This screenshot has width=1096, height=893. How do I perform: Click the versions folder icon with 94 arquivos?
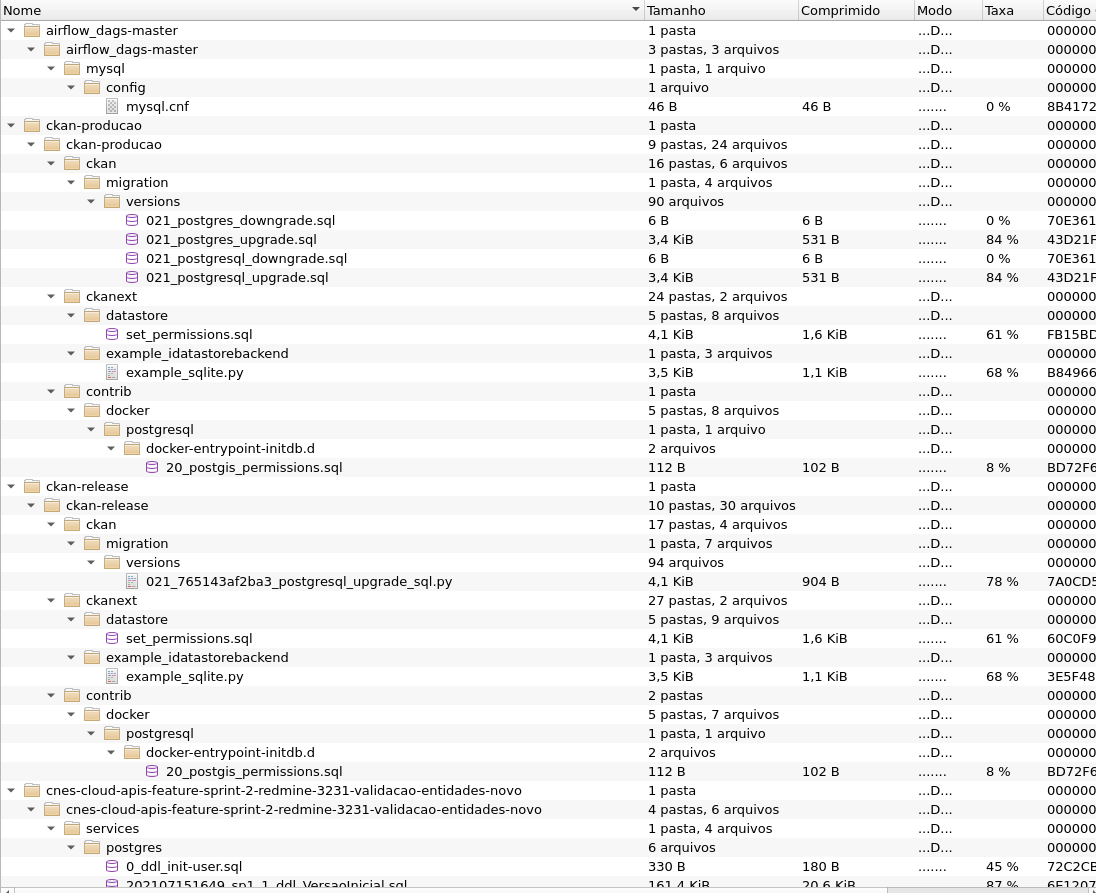coord(112,562)
